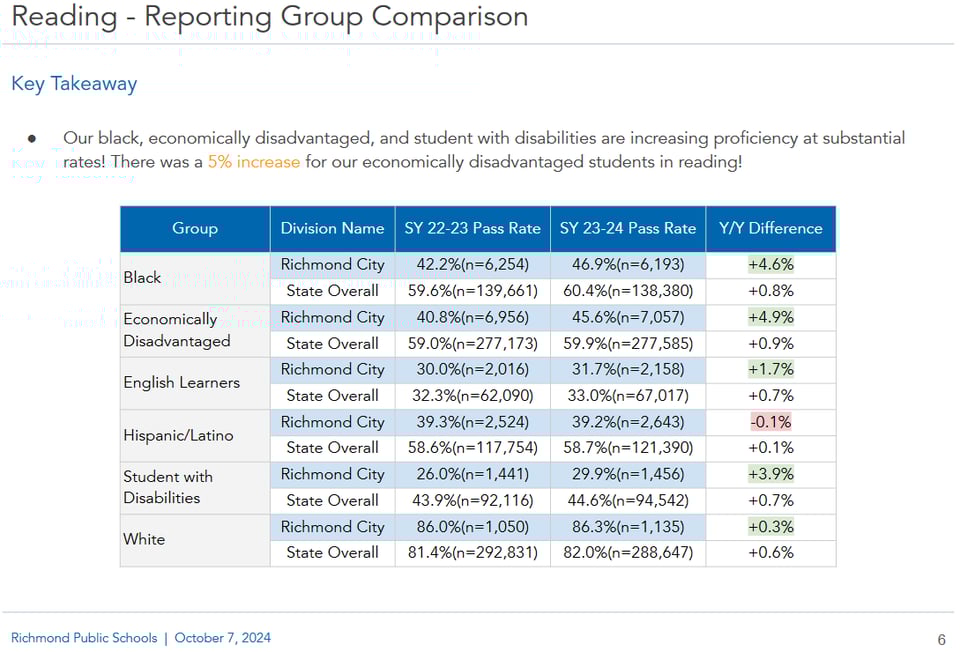
Task: Click the 'SY 22-23 Pass Rate' header
Action: pyautogui.click(x=472, y=229)
